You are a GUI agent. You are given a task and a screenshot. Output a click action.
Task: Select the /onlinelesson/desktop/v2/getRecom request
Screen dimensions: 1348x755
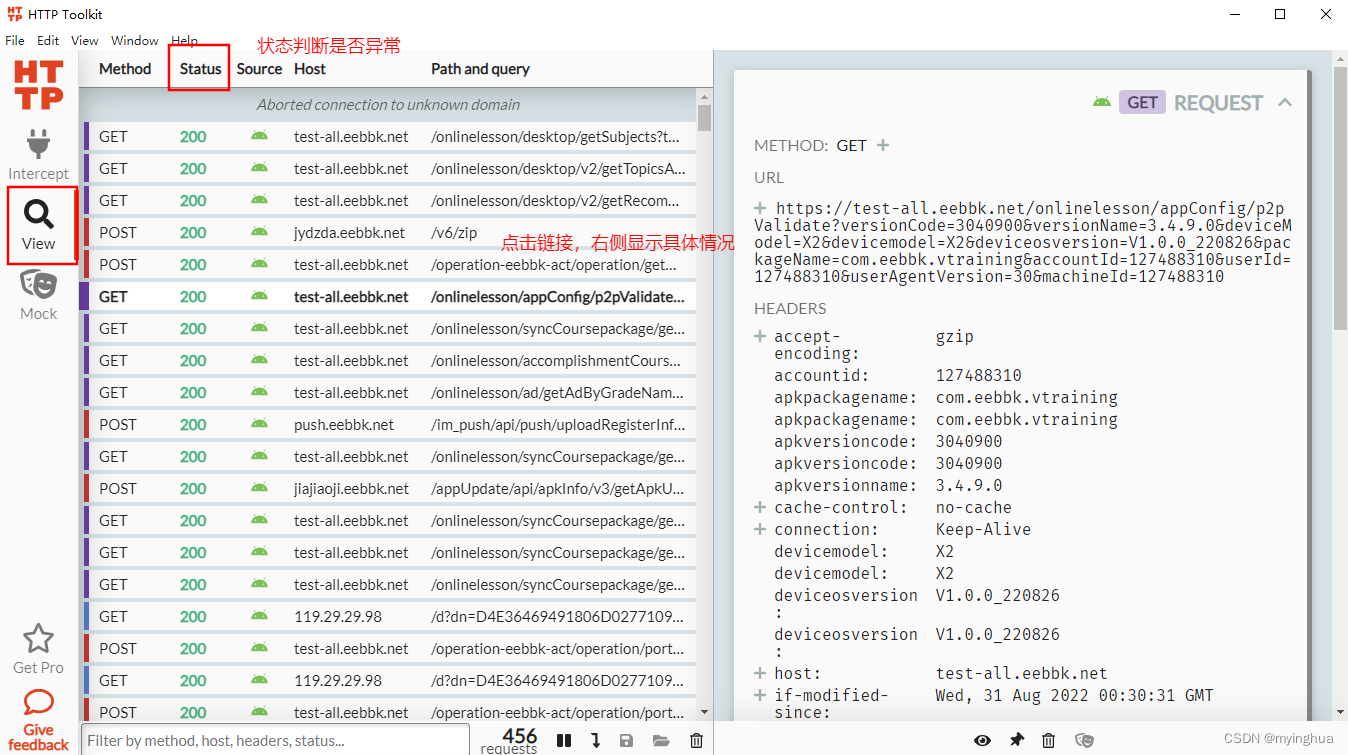coord(388,200)
